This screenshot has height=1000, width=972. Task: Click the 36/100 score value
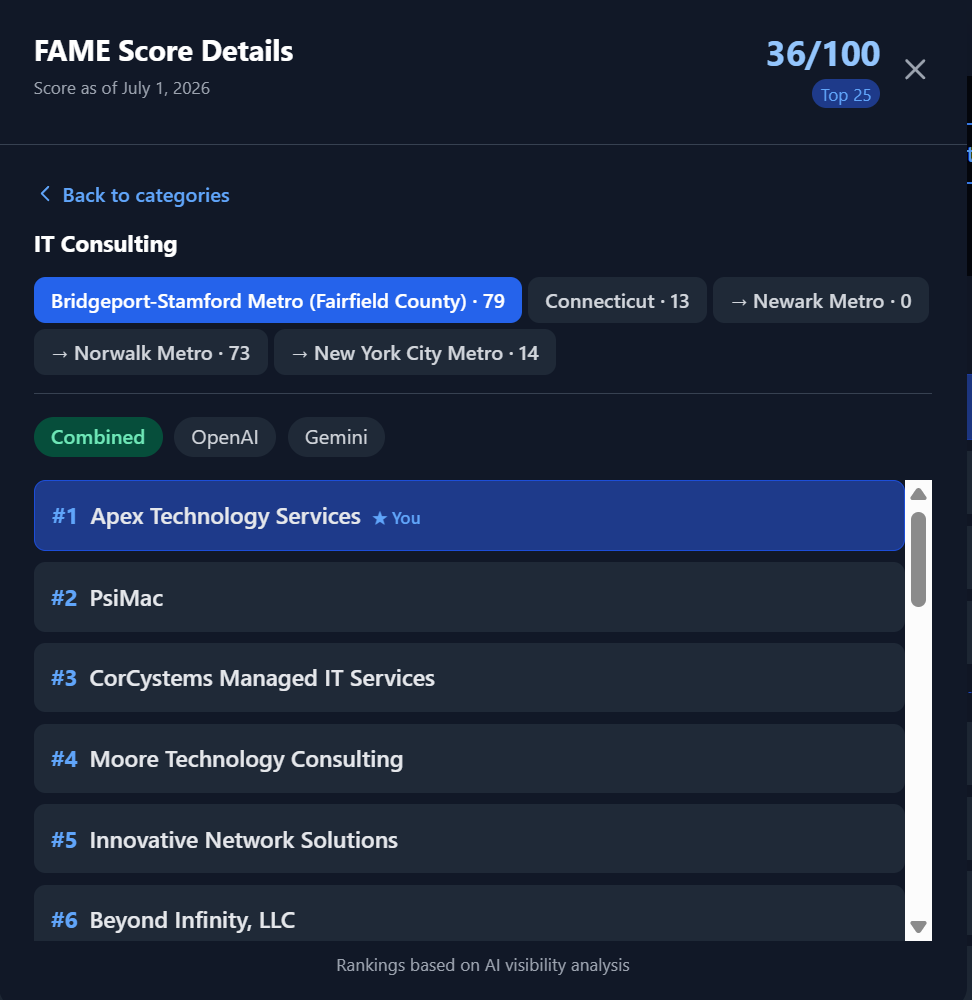tap(823, 54)
